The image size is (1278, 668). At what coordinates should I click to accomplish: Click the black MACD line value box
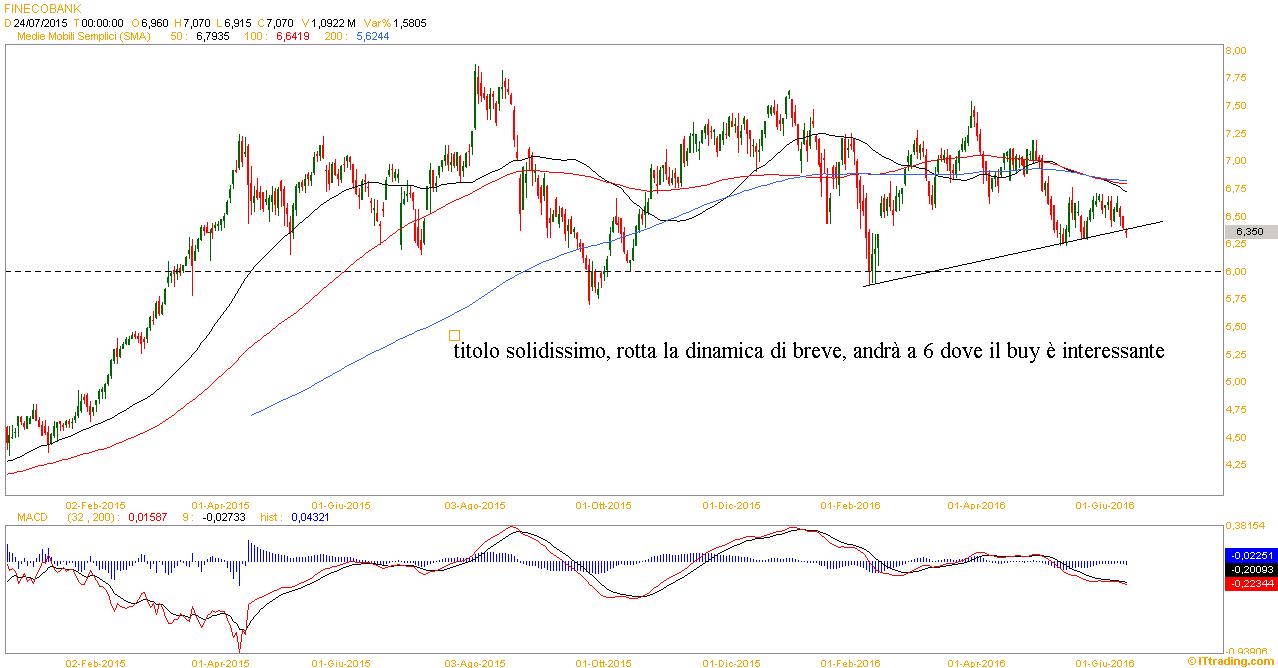click(1250, 569)
